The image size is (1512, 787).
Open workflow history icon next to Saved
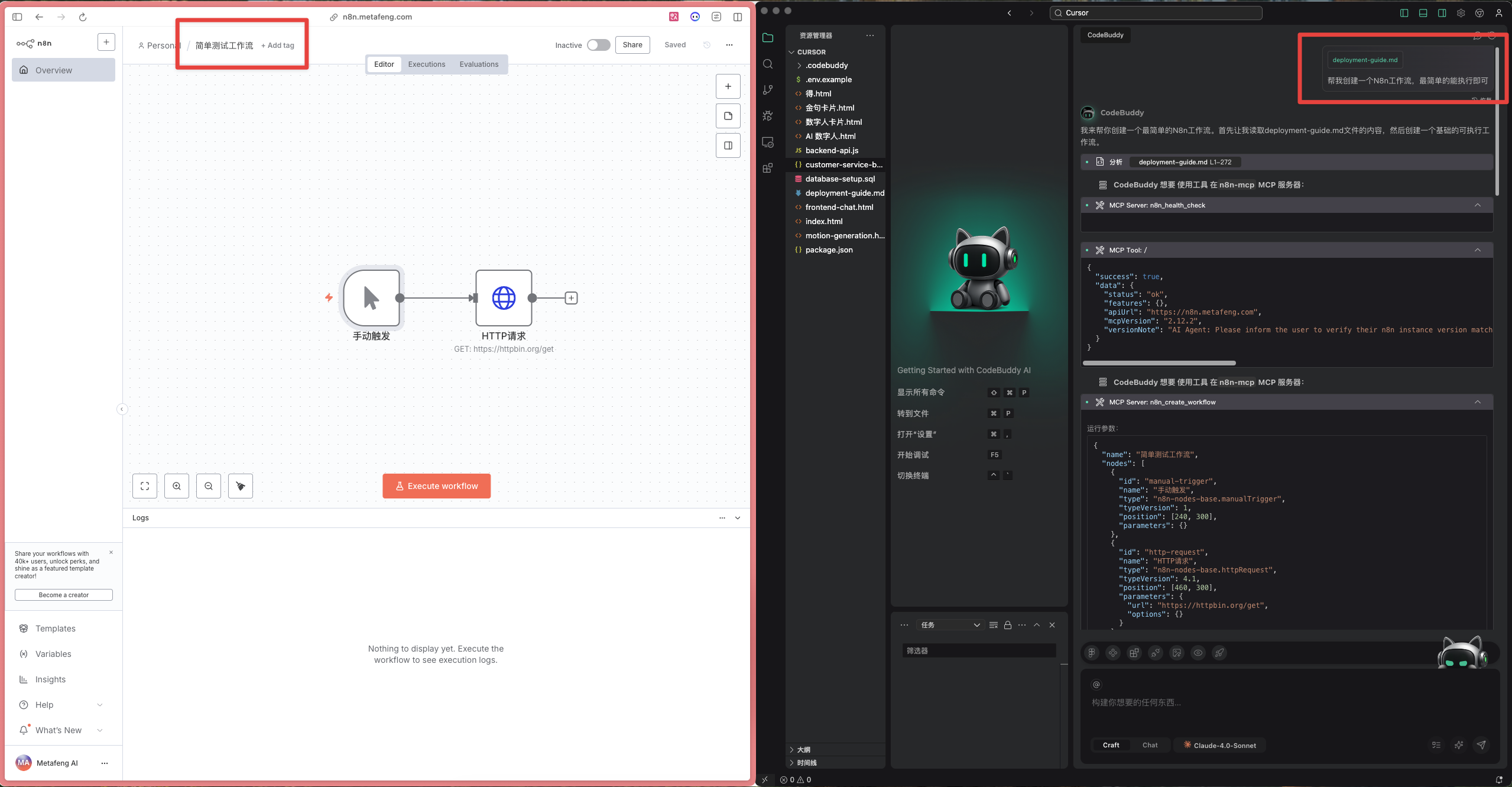click(x=707, y=45)
